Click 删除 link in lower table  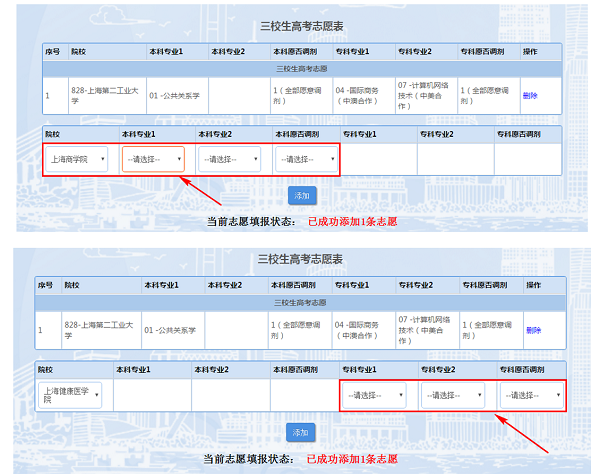coord(533,330)
